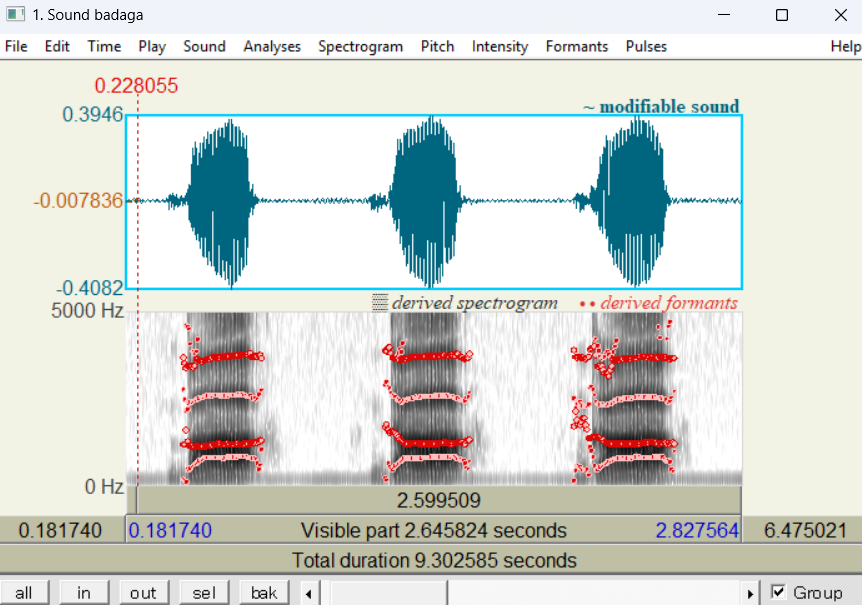Play the 0.181740 segment before the window
The height and width of the screenshot is (605, 862).
tap(62, 530)
